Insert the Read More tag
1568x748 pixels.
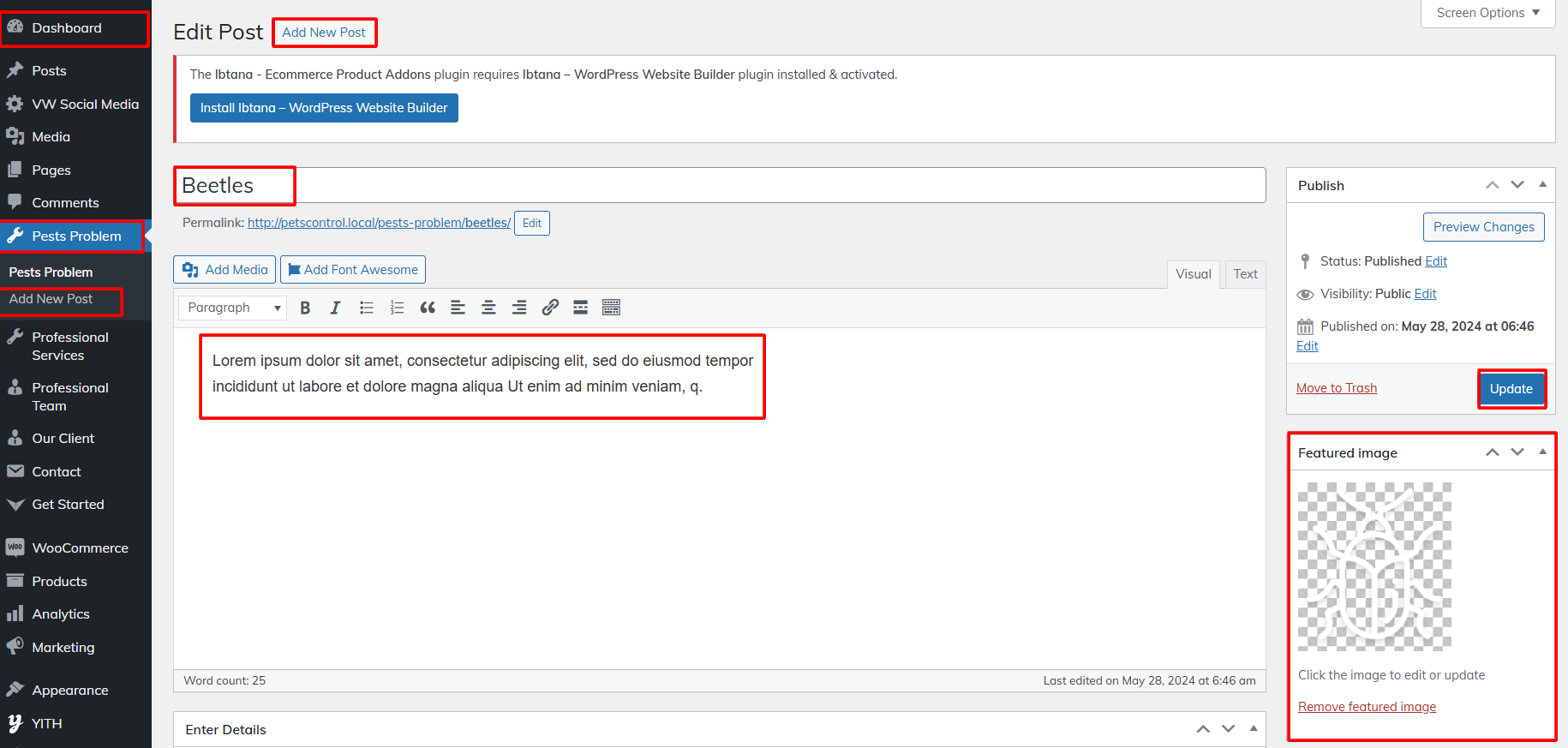coord(580,308)
